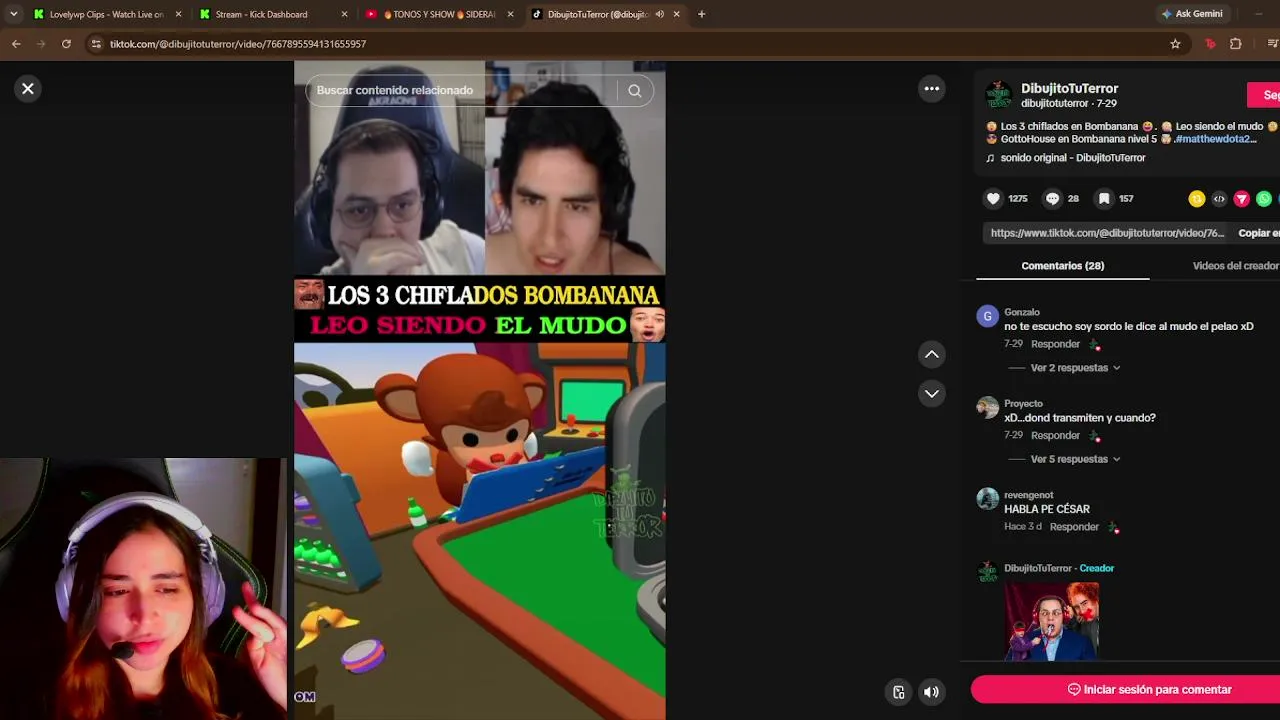Select the Comentarios (28) tab

tap(1062, 266)
